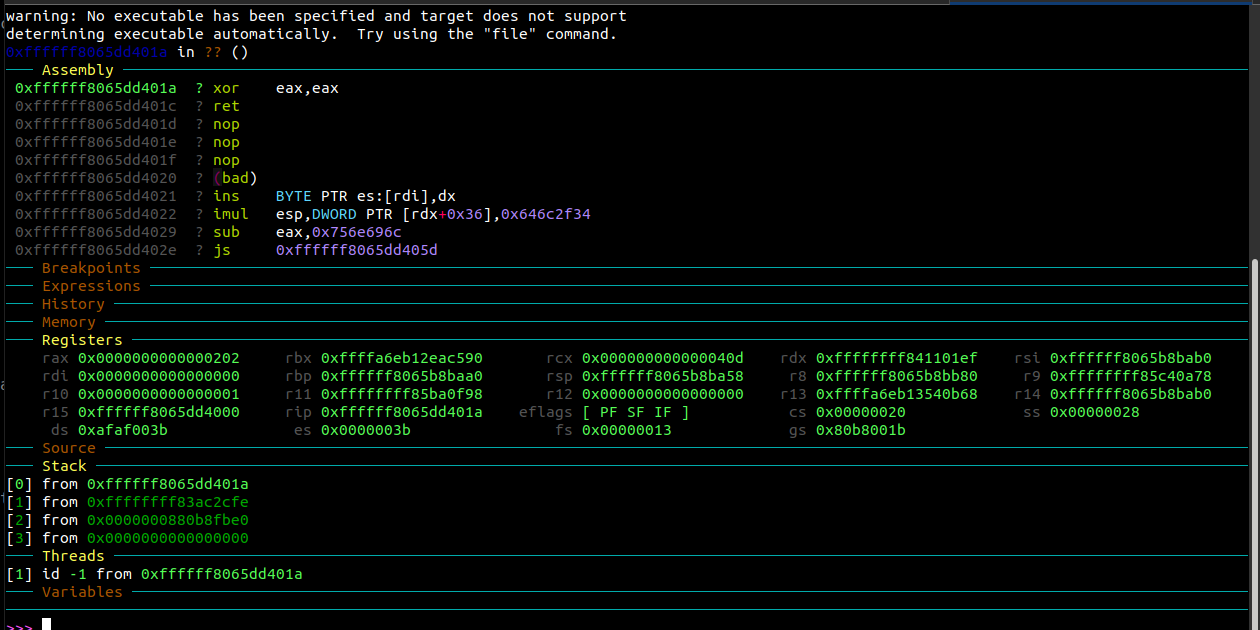Click the 'No executable has been specified' warning
Image resolution: width=1260 pixels, height=630 pixels.
coord(317,16)
